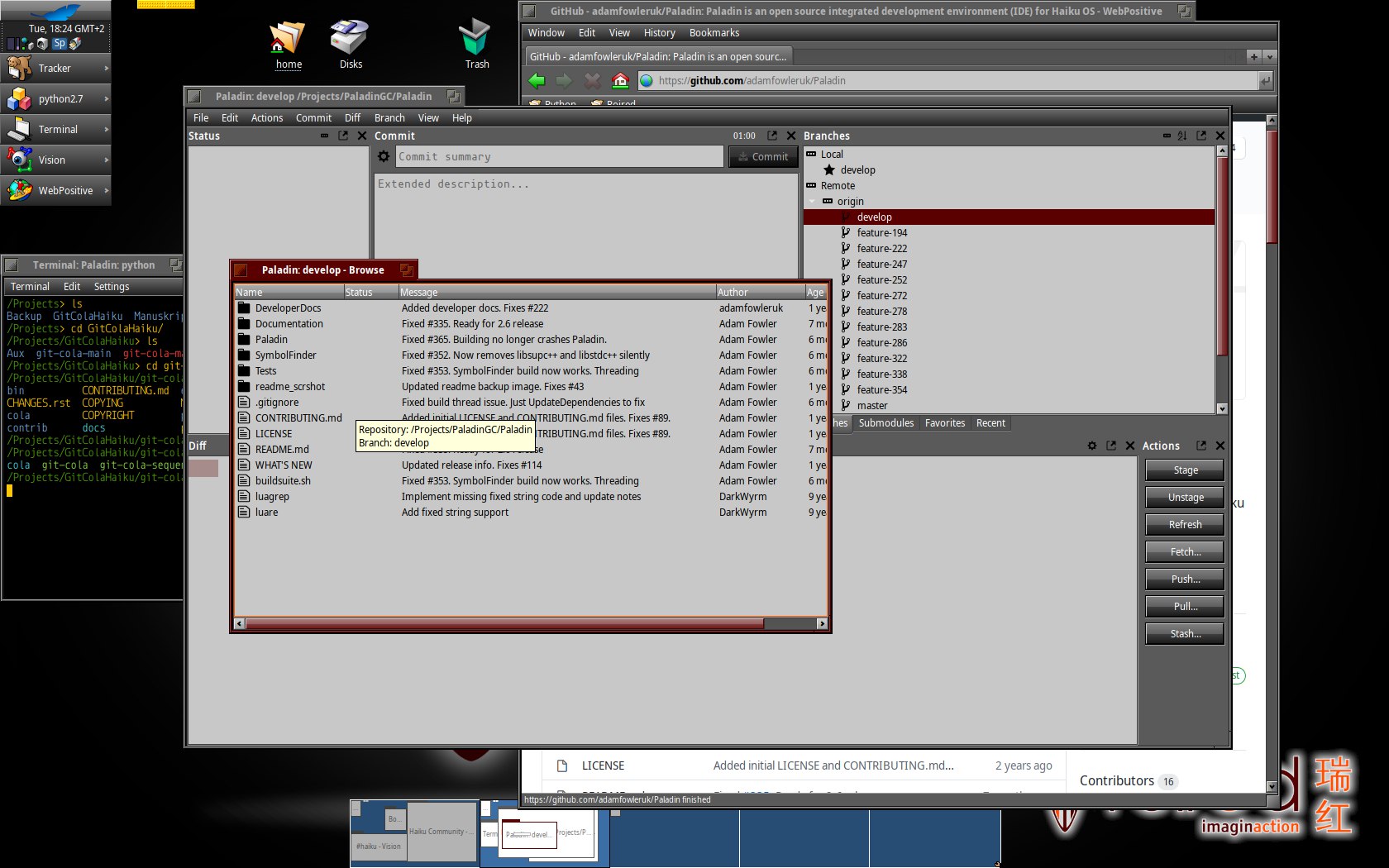Click the WebPositive URL address field

click(x=947, y=80)
